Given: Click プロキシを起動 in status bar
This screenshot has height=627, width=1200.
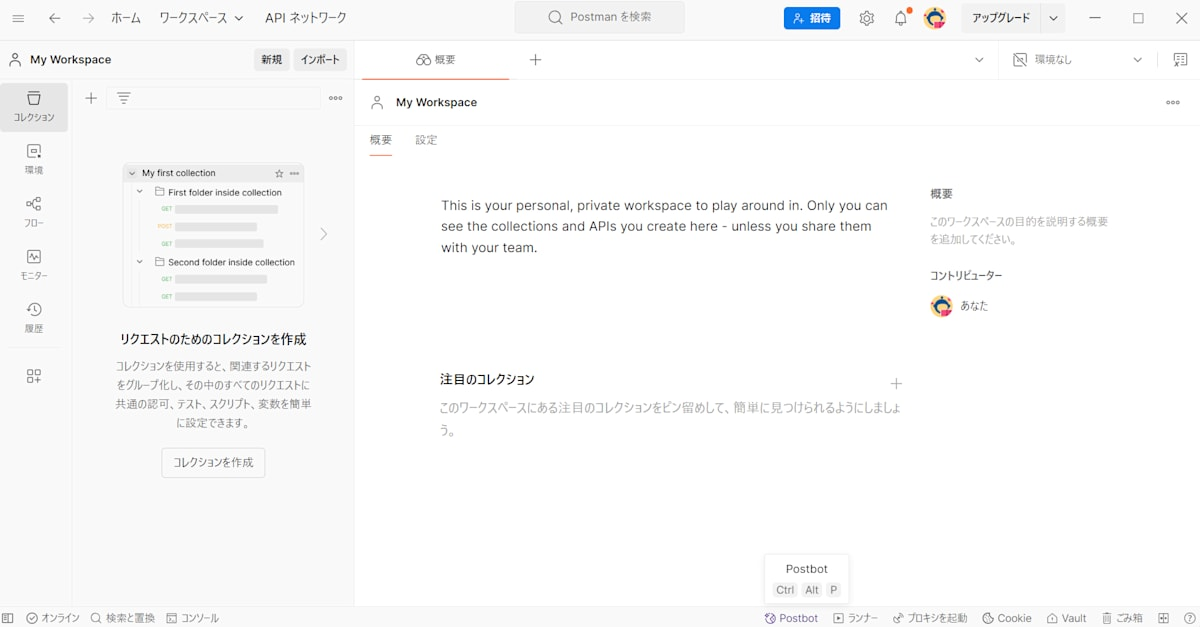Looking at the screenshot, I should coord(930,618).
